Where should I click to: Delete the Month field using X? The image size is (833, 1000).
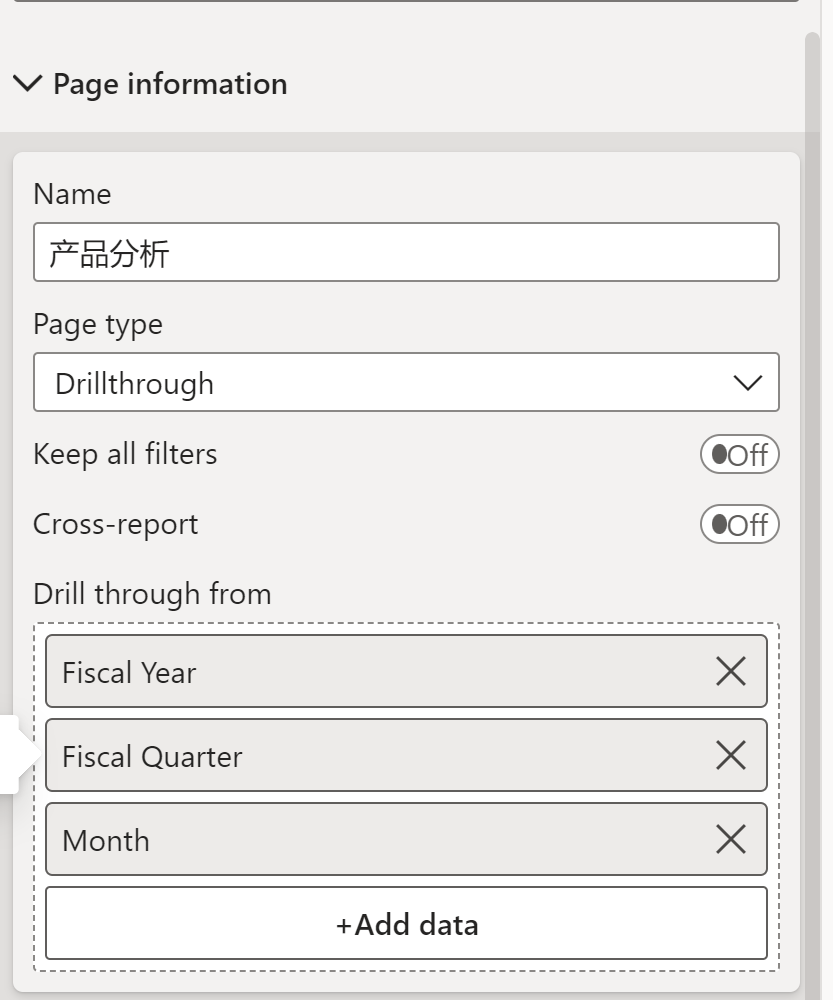[731, 840]
